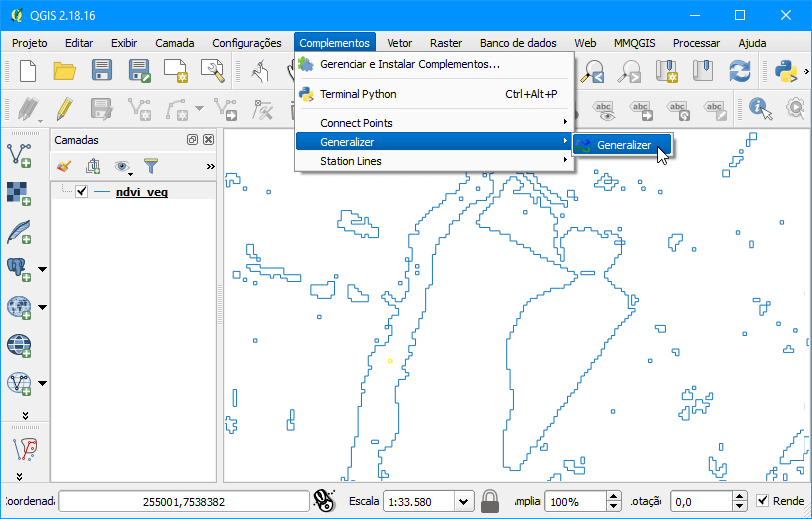Open the Escala scale dropdown
812x519 pixels.
click(x=463, y=501)
